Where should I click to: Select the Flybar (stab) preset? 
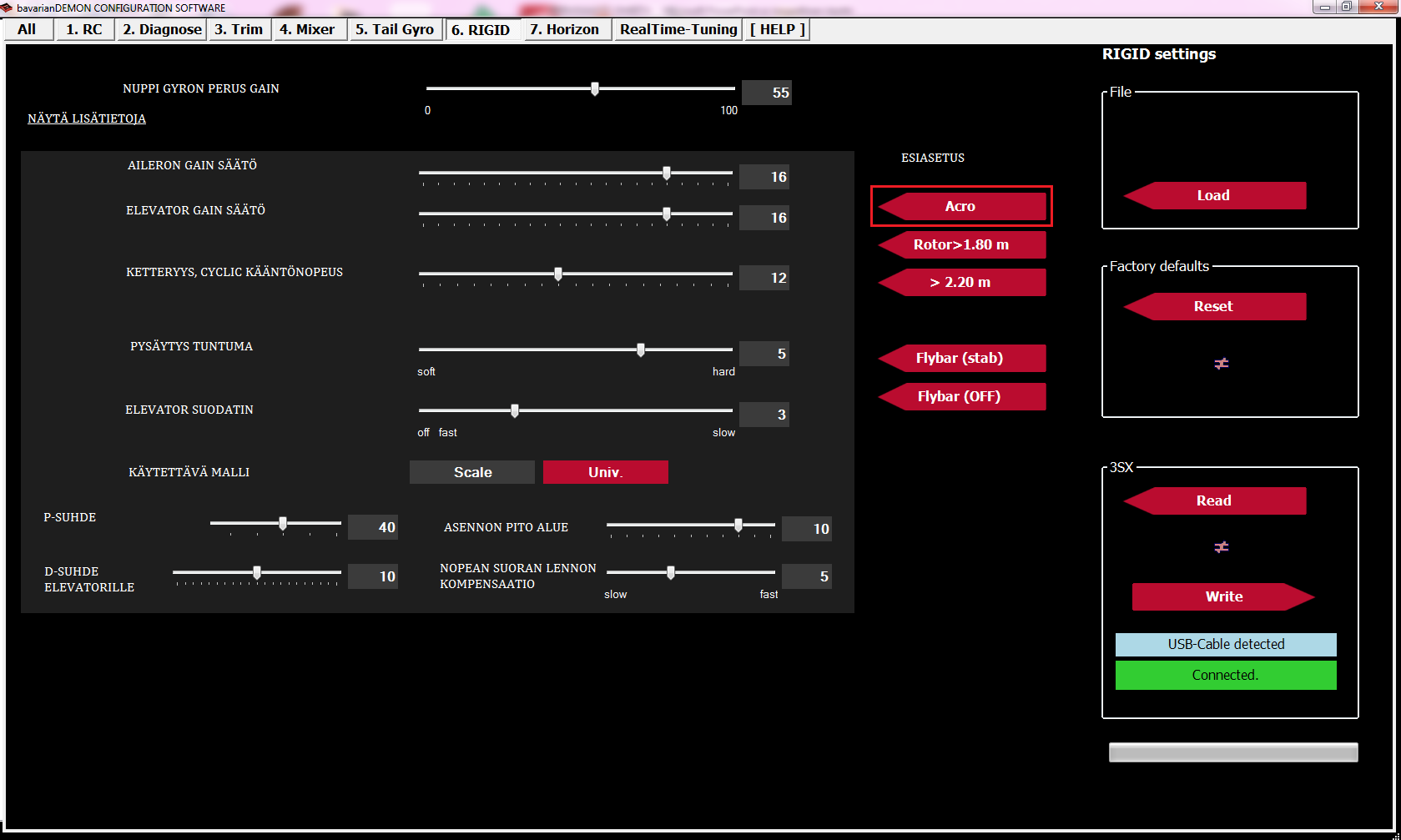pos(961,358)
